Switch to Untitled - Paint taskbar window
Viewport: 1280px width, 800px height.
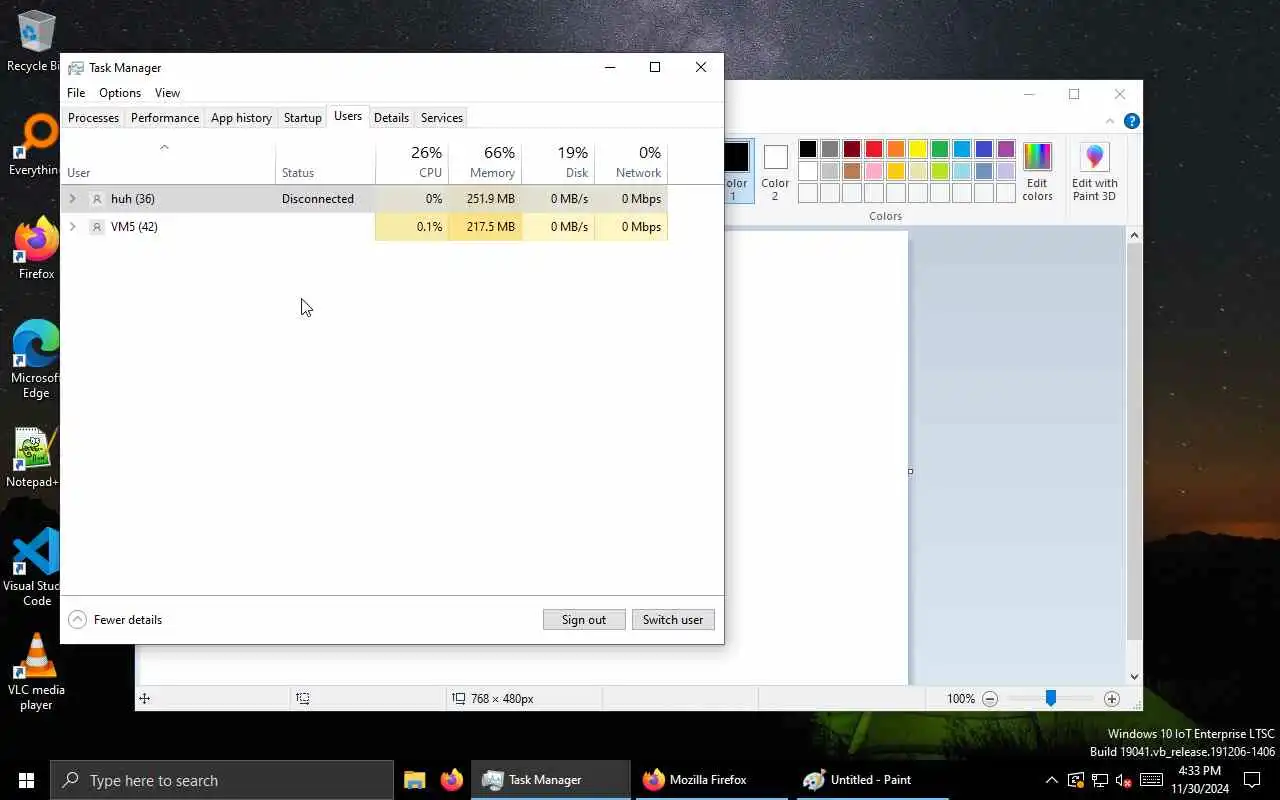tap(870, 780)
